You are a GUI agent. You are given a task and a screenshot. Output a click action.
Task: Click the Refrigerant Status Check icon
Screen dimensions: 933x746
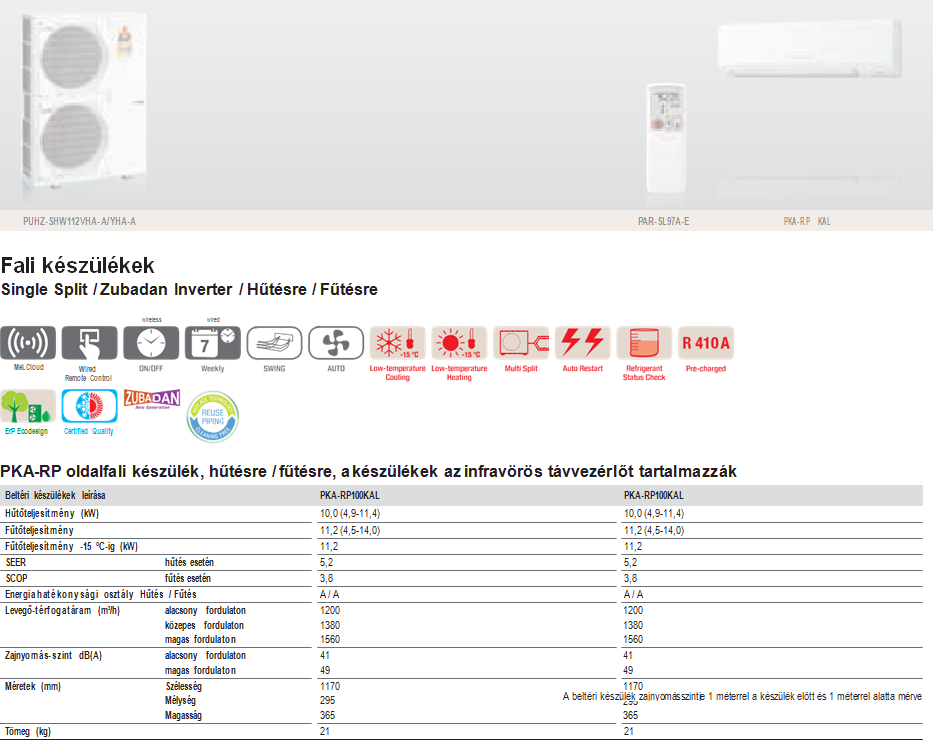pos(644,343)
